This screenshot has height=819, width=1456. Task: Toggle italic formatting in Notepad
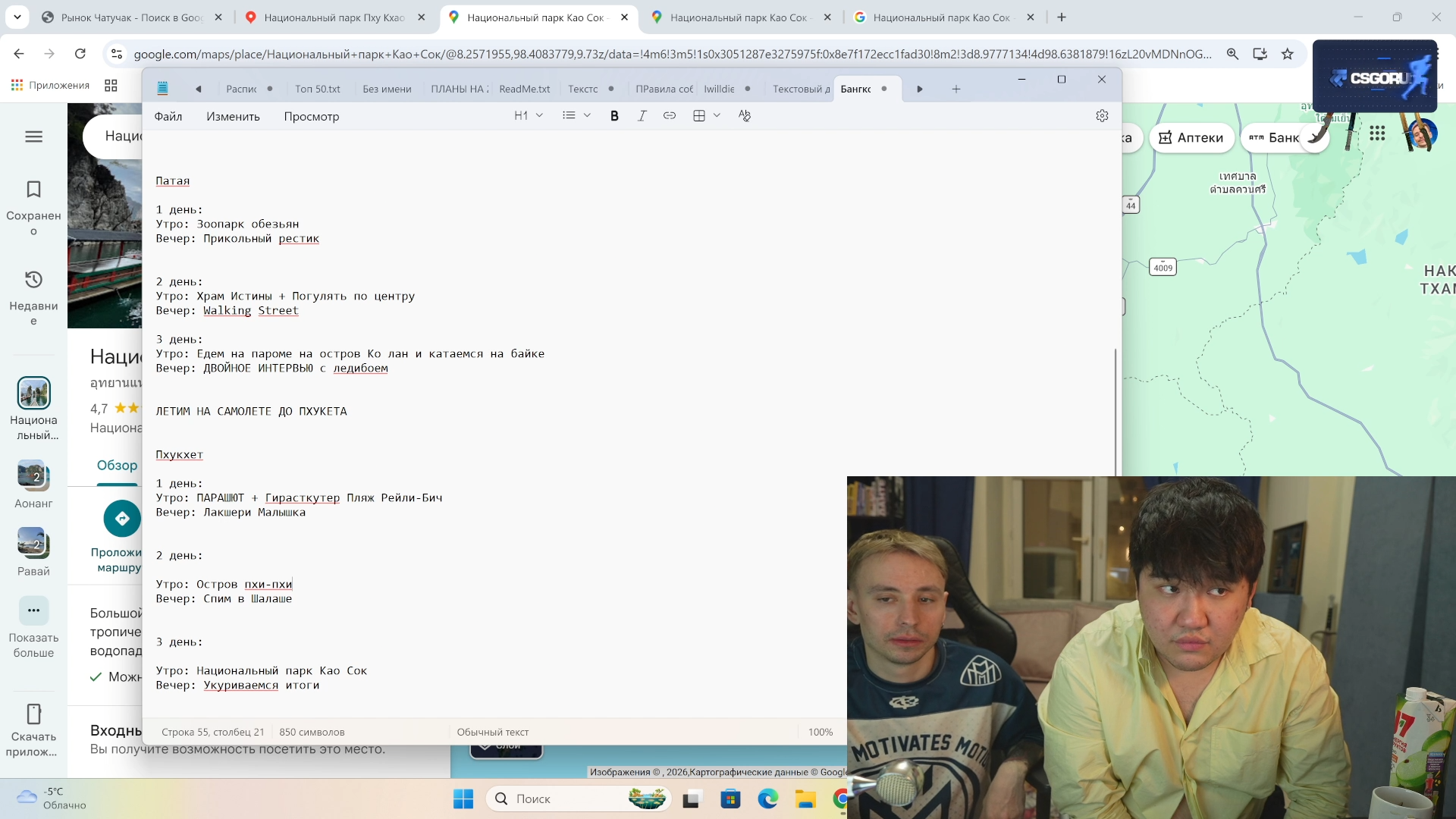click(x=642, y=116)
